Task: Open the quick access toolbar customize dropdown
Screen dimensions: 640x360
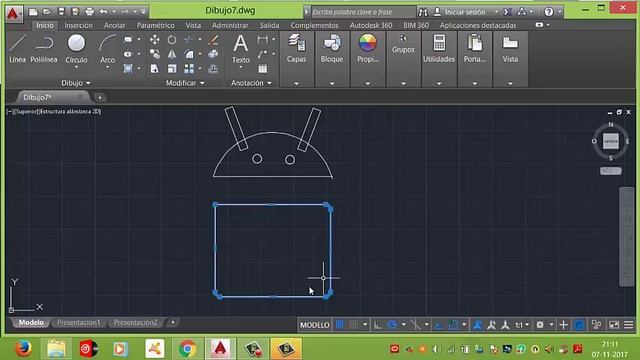Action: click(144, 12)
